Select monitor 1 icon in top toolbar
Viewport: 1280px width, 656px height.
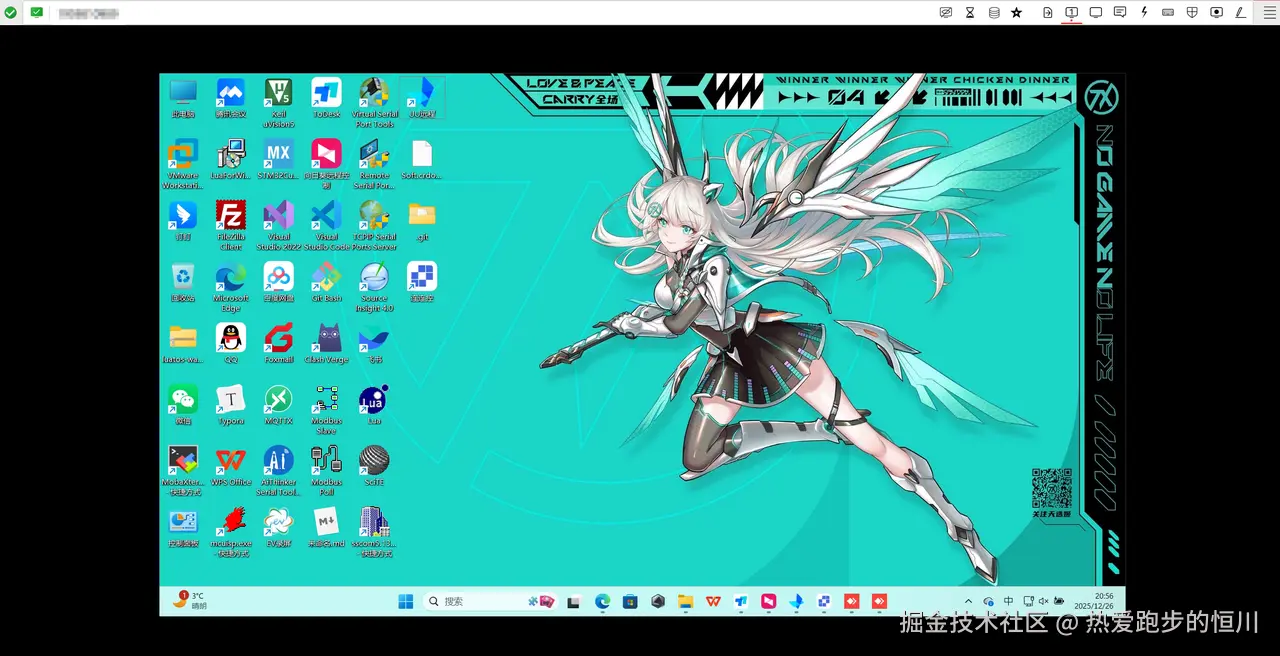click(x=1071, y=12)
